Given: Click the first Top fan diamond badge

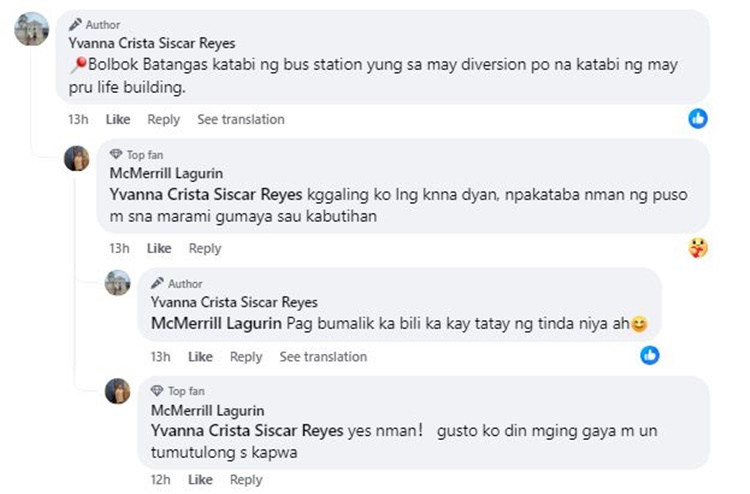Looking at the screenshot, I should pyautogui.click(x=116, y=154).
